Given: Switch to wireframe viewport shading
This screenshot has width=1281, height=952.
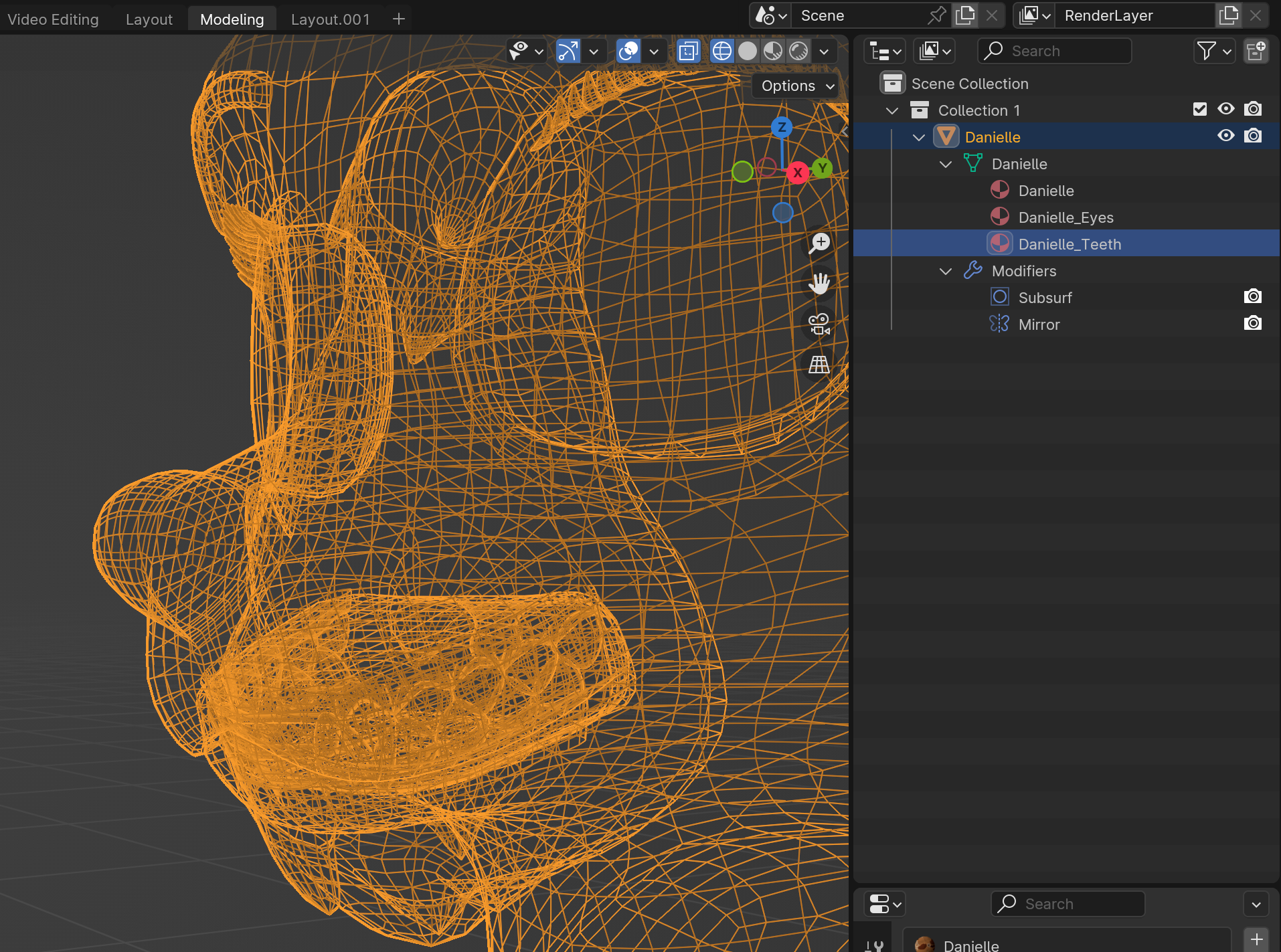Looking at the screenshot, I should [721, 52].
